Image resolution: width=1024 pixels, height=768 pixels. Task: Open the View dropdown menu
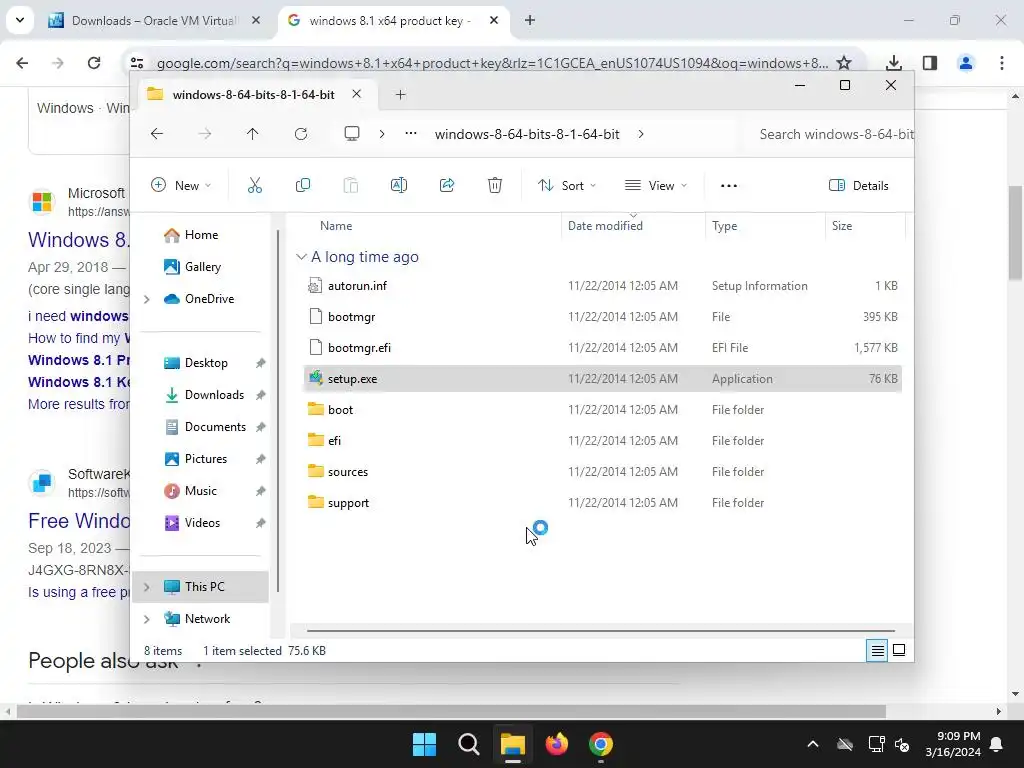656,185
